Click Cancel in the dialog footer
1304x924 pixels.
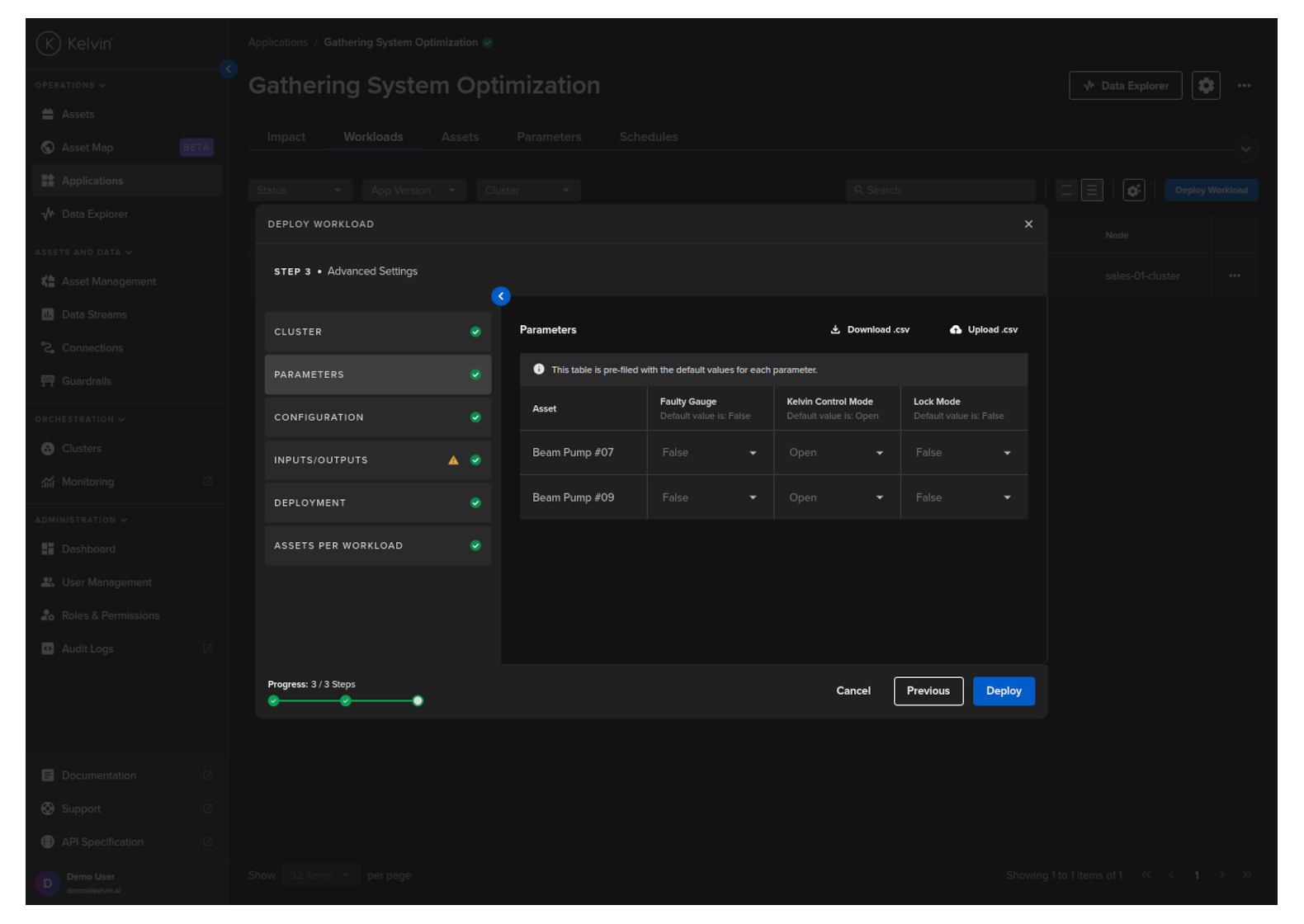(x=853, y=691)
